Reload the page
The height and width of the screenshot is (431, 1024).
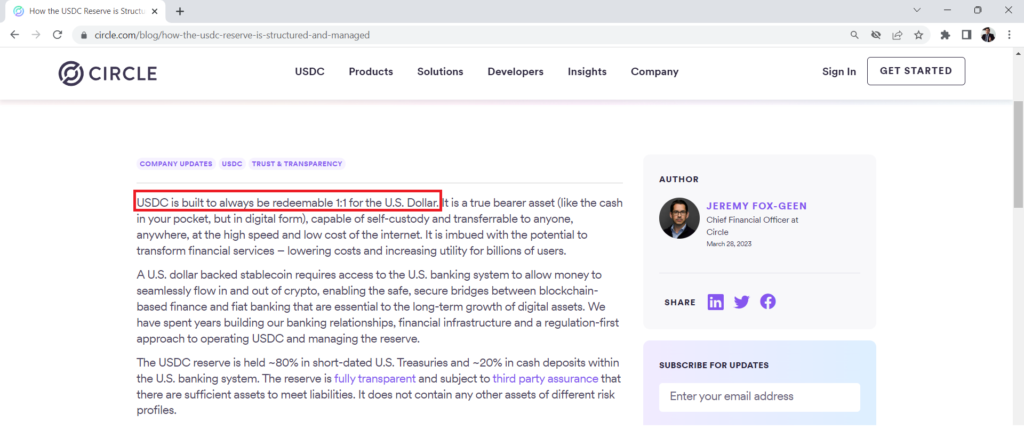point(59,34)
